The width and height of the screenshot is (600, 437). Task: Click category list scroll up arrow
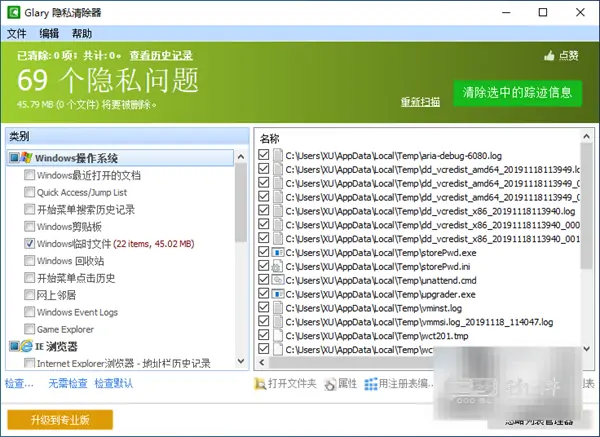coord(241,156)
